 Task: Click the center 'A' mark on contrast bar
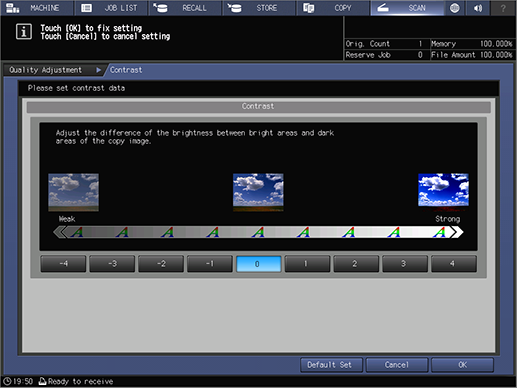pyautogui.click(x=258, y=232)
